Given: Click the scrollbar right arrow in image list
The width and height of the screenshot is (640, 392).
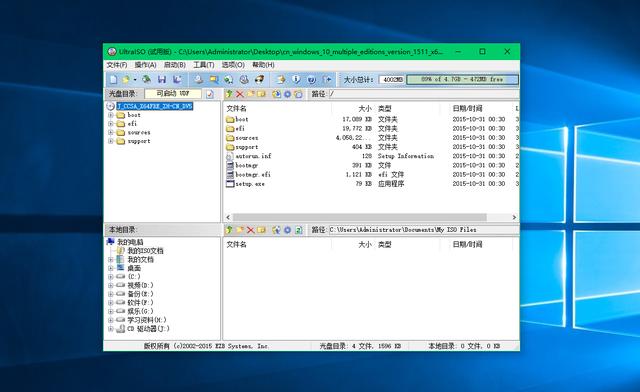Looking at the screenshot, I should click(514, 217).
